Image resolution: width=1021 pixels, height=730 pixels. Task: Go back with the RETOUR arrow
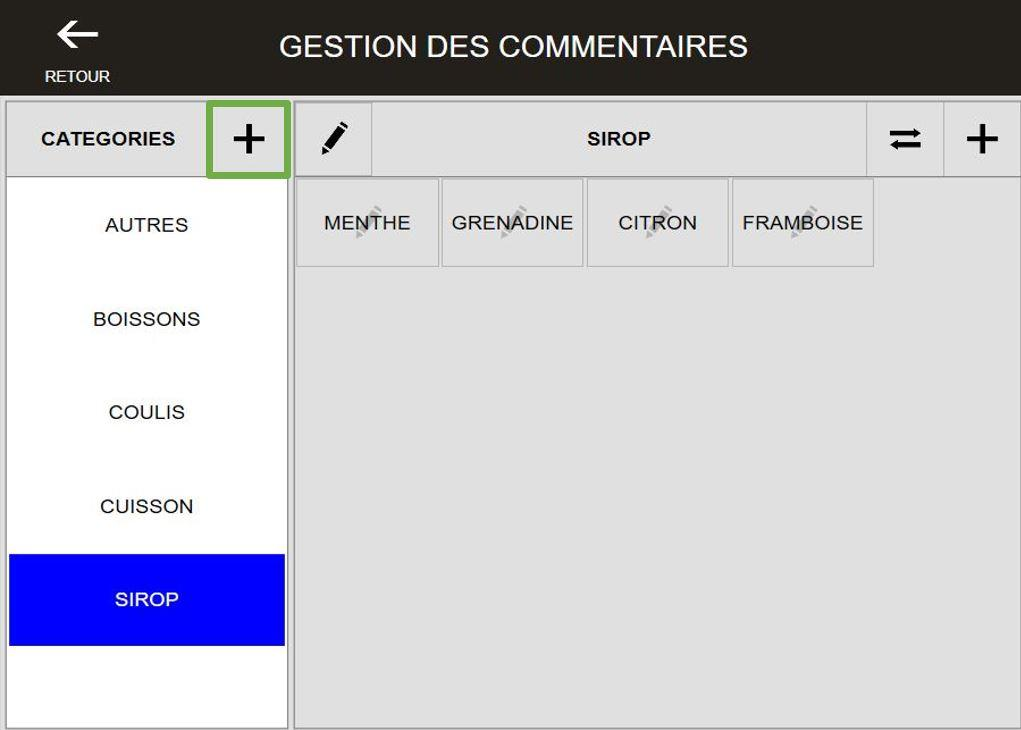[x=77, y=35]
